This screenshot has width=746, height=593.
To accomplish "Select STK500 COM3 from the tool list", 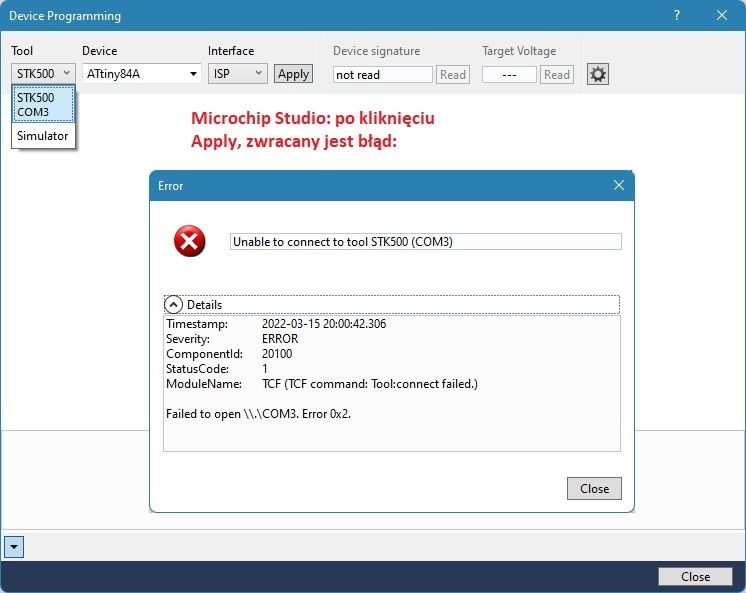I will point(43,105).
